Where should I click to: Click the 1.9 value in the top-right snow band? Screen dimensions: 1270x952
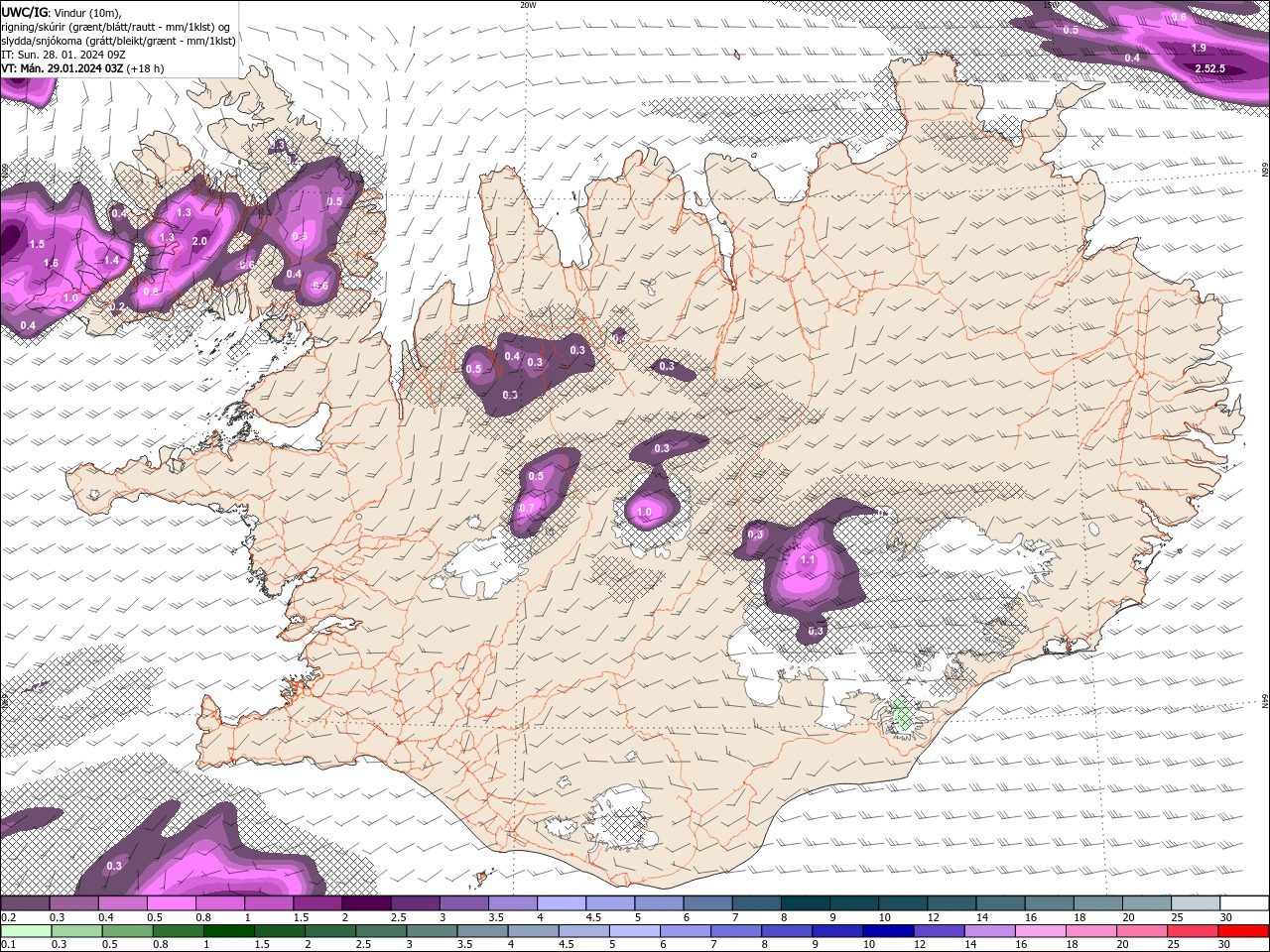point(1199,48)
